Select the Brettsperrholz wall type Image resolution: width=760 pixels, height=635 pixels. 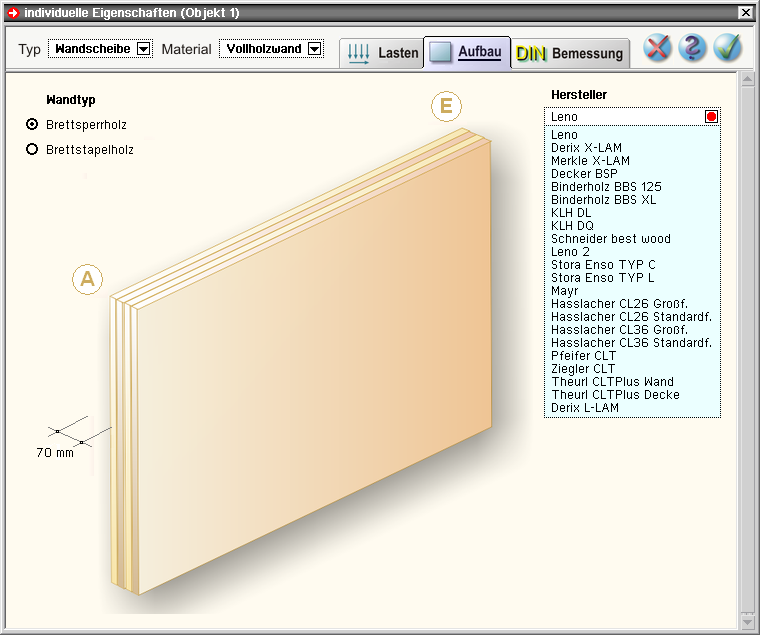pos(32,125)
